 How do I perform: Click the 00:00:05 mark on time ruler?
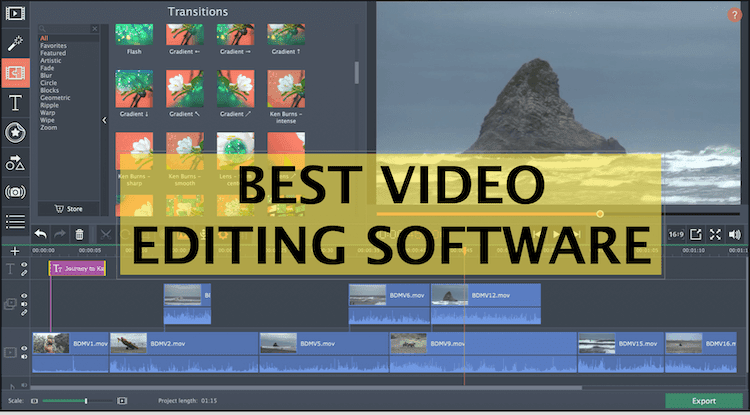(90, 251)
